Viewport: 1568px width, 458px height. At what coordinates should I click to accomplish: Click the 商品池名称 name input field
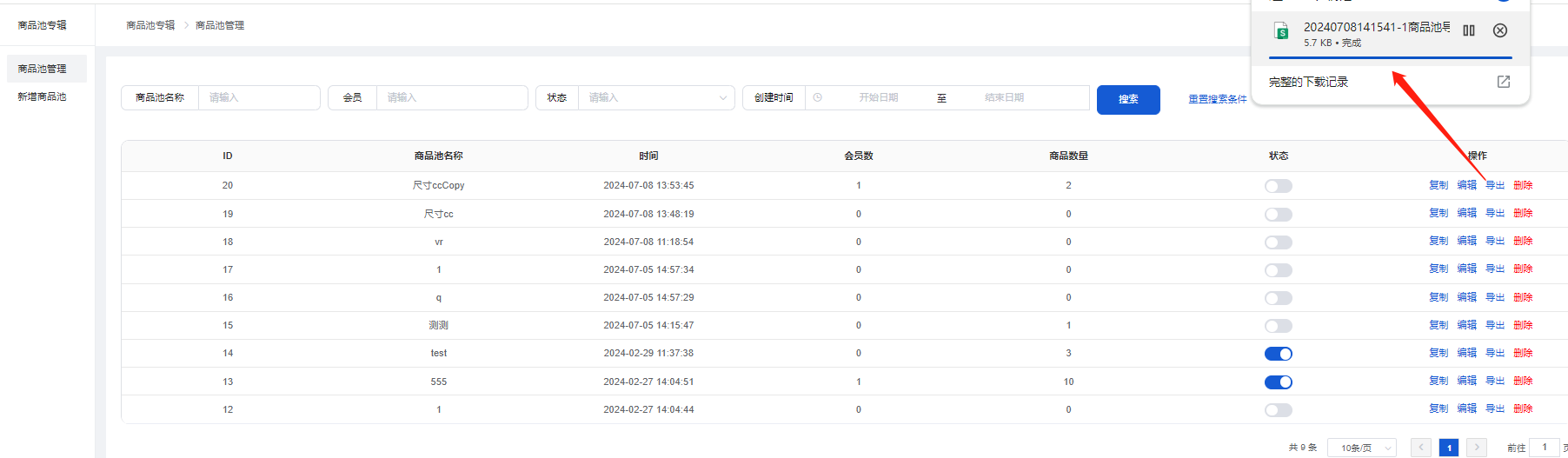pos(259,98)
